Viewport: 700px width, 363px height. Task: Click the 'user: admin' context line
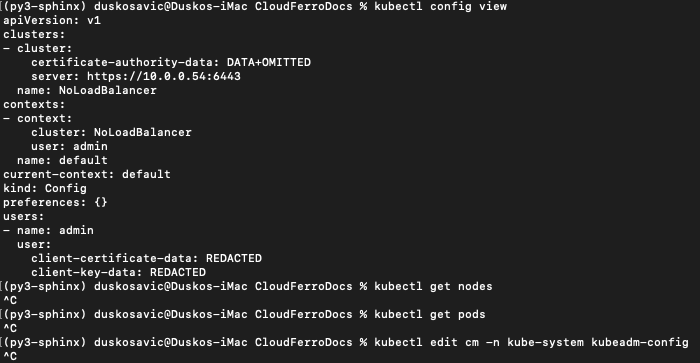[x=69, y=146]
